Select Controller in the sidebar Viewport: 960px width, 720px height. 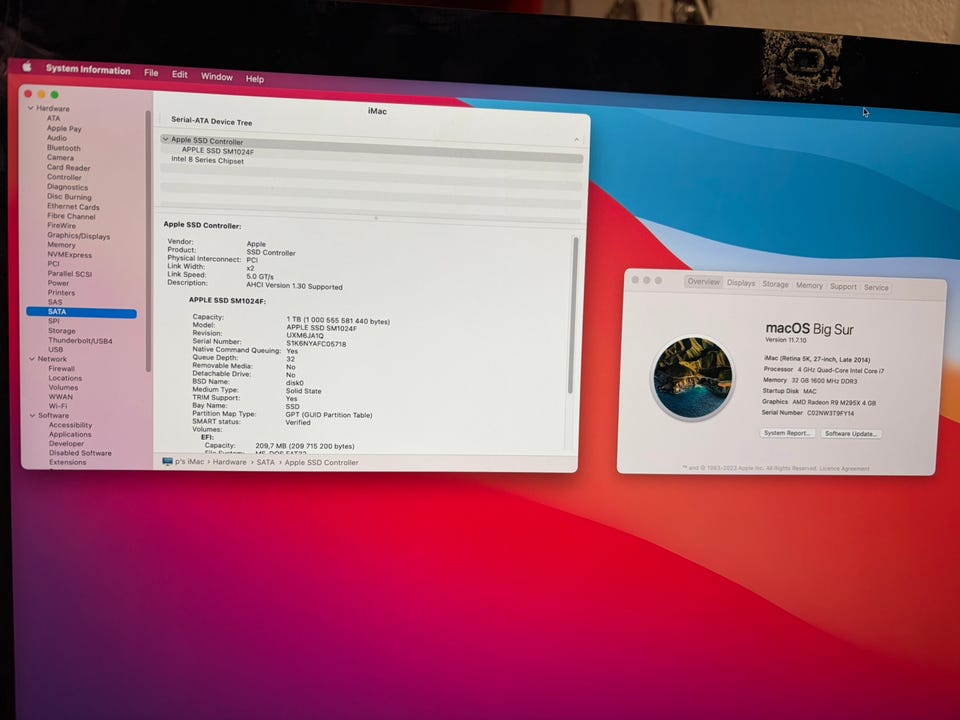click(x=64, y=177)
